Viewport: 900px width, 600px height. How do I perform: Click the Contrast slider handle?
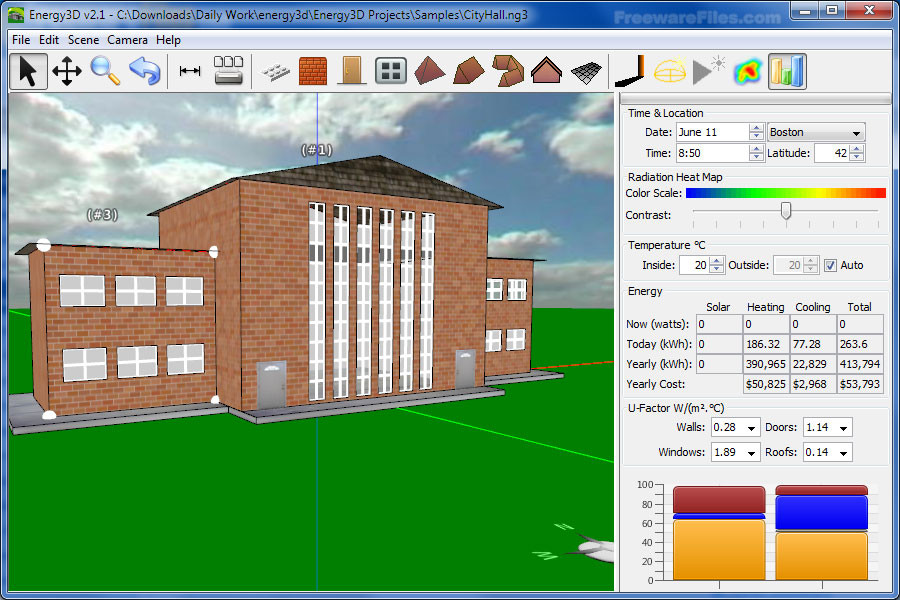coord(786,211)
